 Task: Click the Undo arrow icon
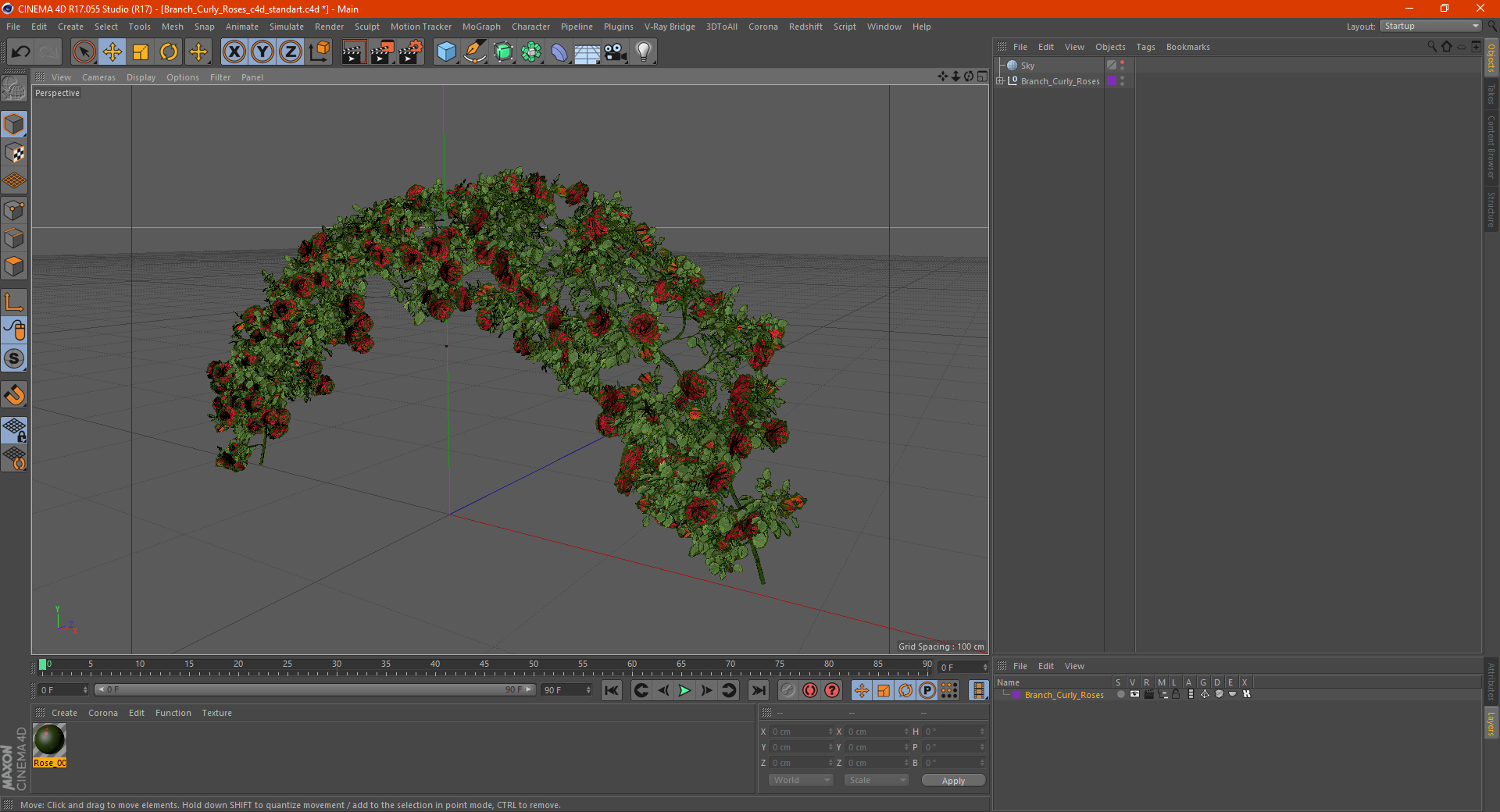pyautogui.click(x=21, y=52)
